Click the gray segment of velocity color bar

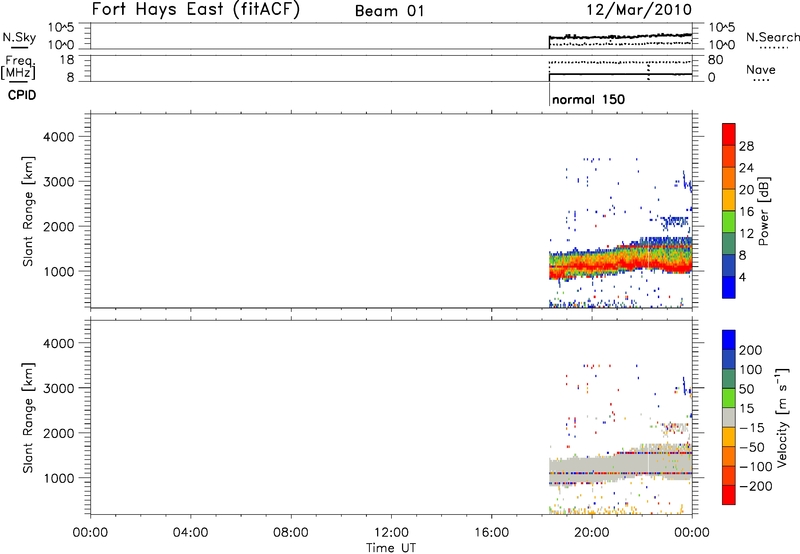click(x=729, y=417)
